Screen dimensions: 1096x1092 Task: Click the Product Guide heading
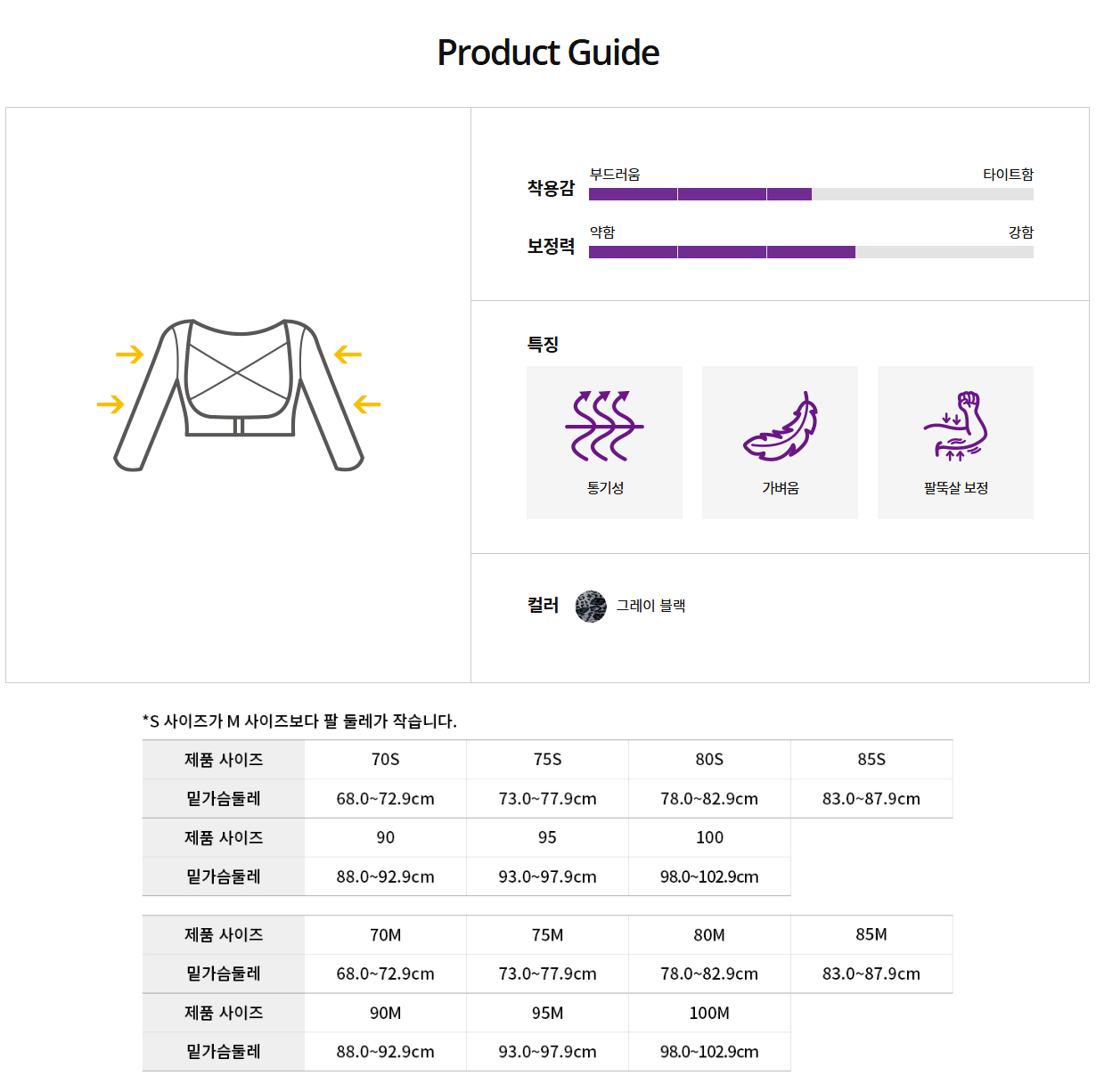[x=548, y=53]
